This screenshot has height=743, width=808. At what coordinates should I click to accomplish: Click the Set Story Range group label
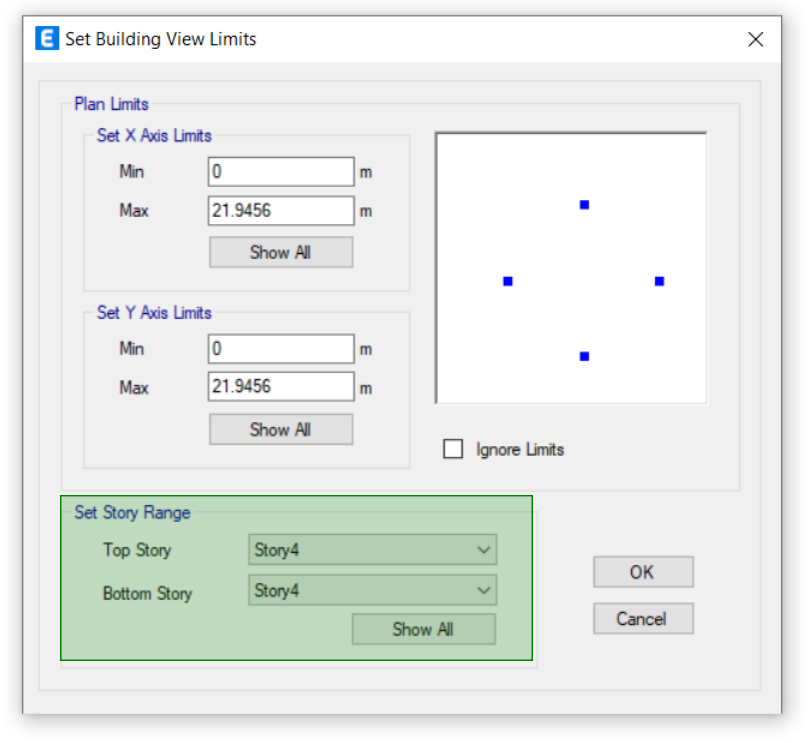pos(131,512)
